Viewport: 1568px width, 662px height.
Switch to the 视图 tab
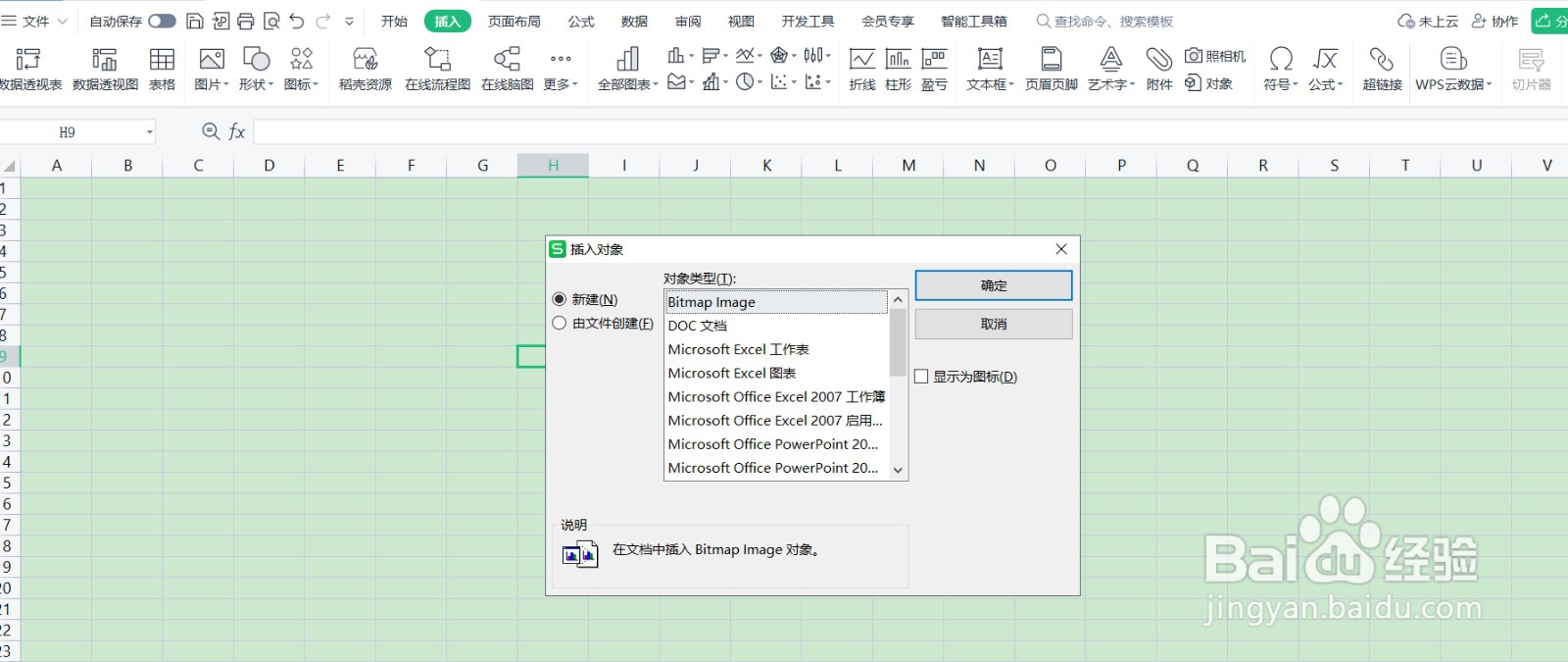pyautogui.click(x=741, y=21)
